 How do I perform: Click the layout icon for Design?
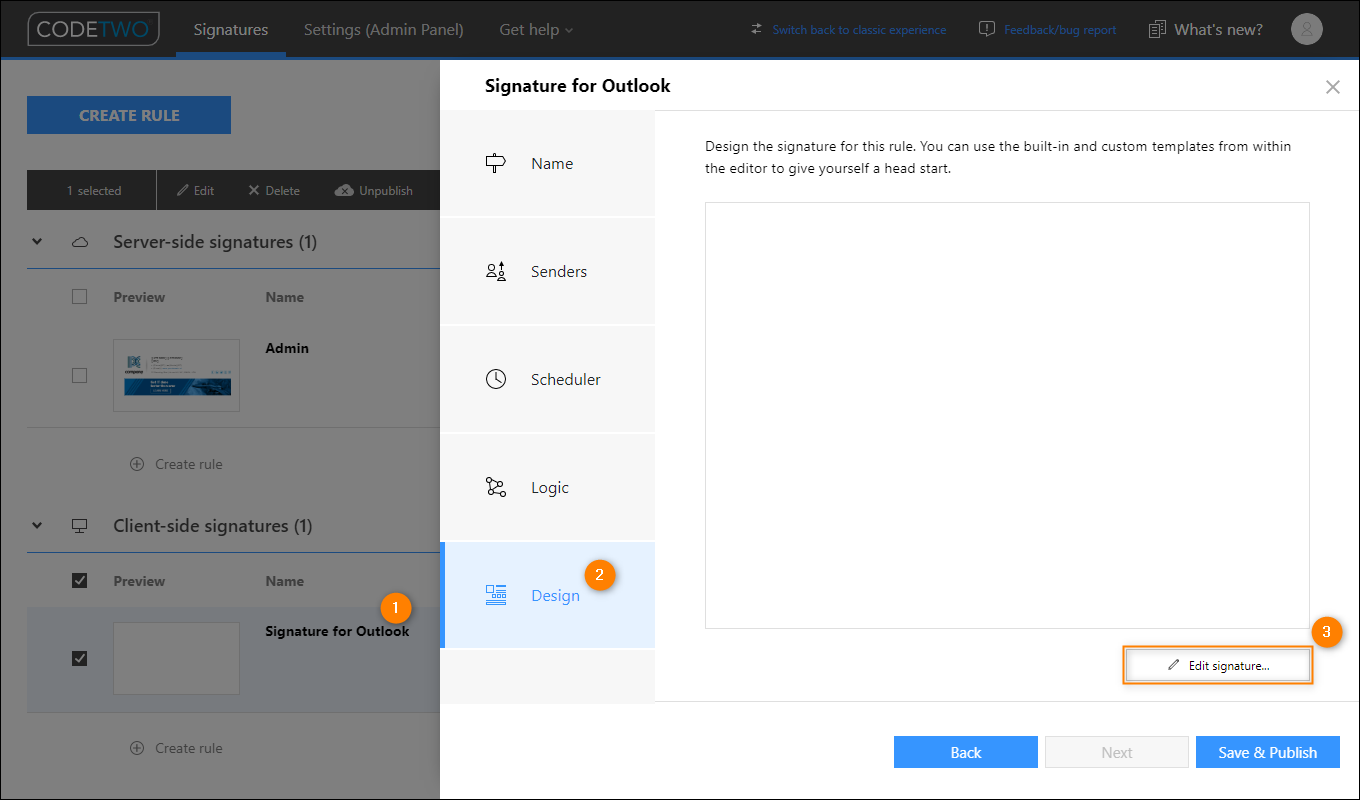(496, 595)
